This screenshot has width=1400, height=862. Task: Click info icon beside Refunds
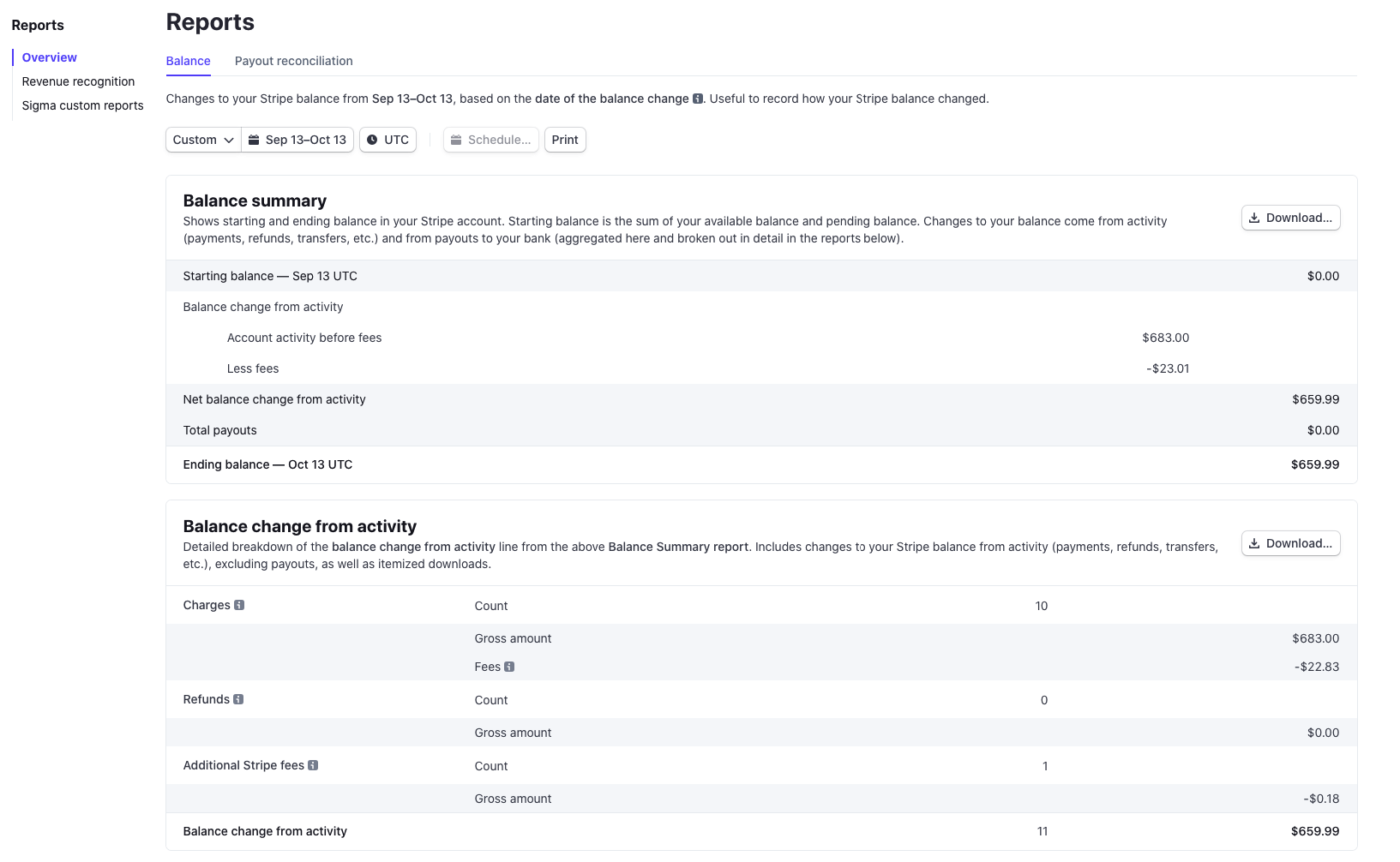tap(238, 699)
